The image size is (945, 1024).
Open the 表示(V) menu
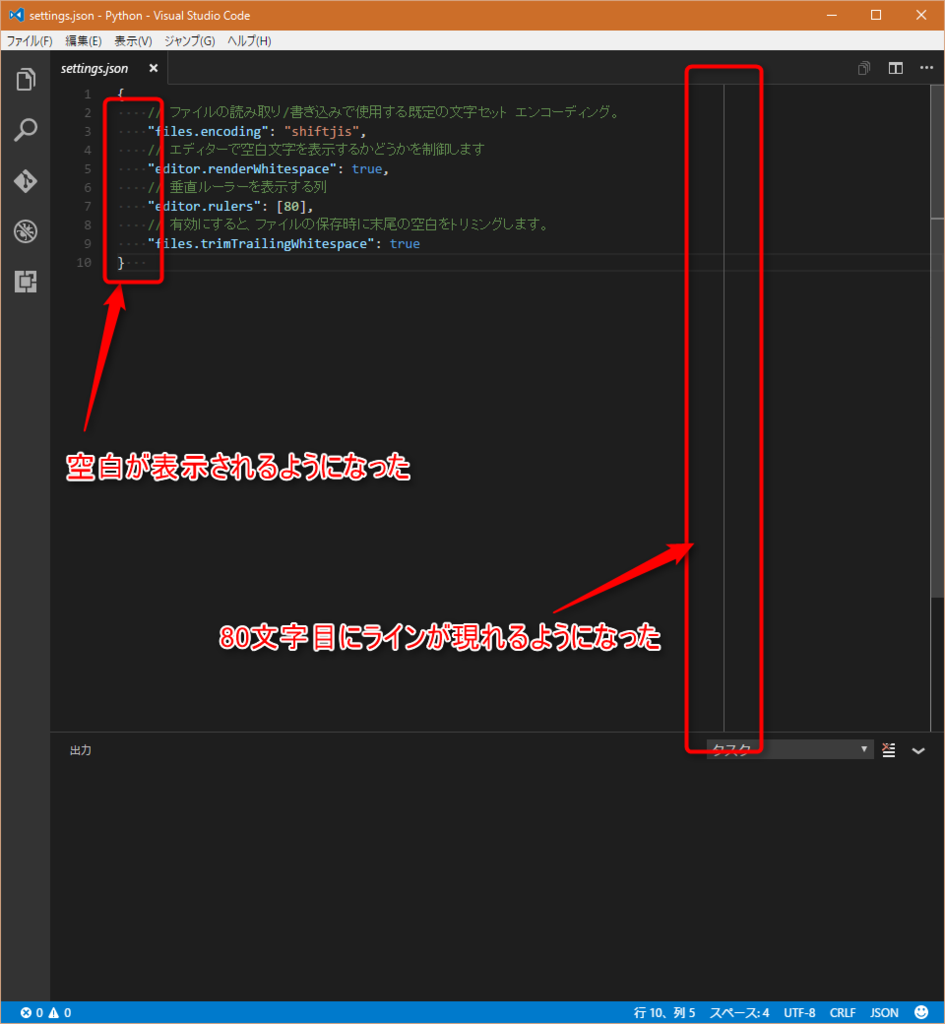(x=133, y=41)
